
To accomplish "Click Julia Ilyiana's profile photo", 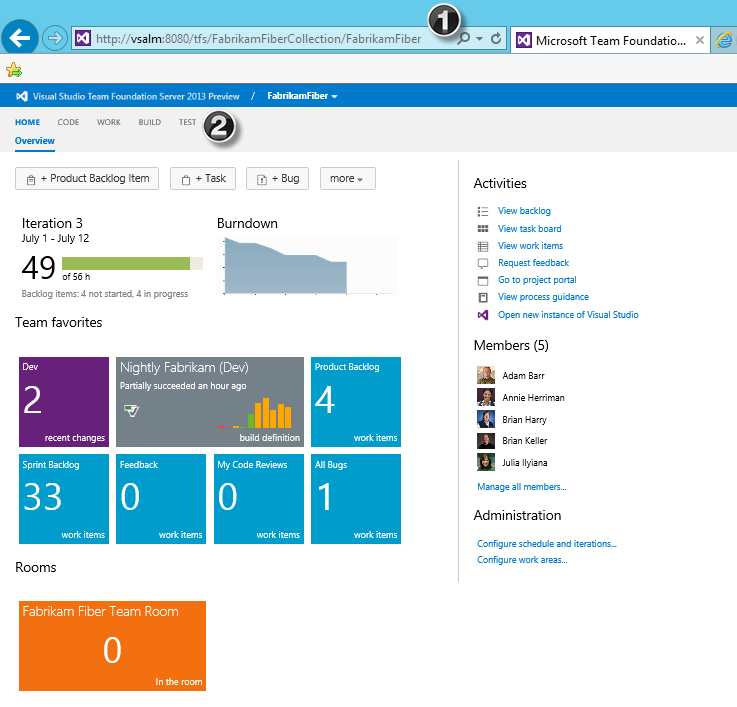I will pyautogui.click(x=486, y=463).
